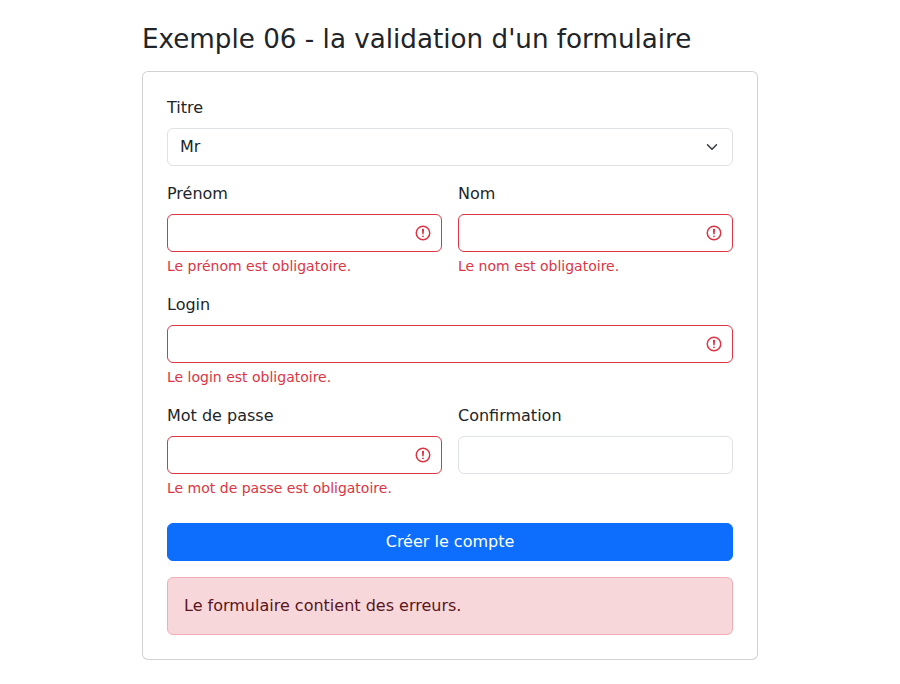
Task: Click the 'Le login est obligatoire' error message
Action: click(249, 377)
